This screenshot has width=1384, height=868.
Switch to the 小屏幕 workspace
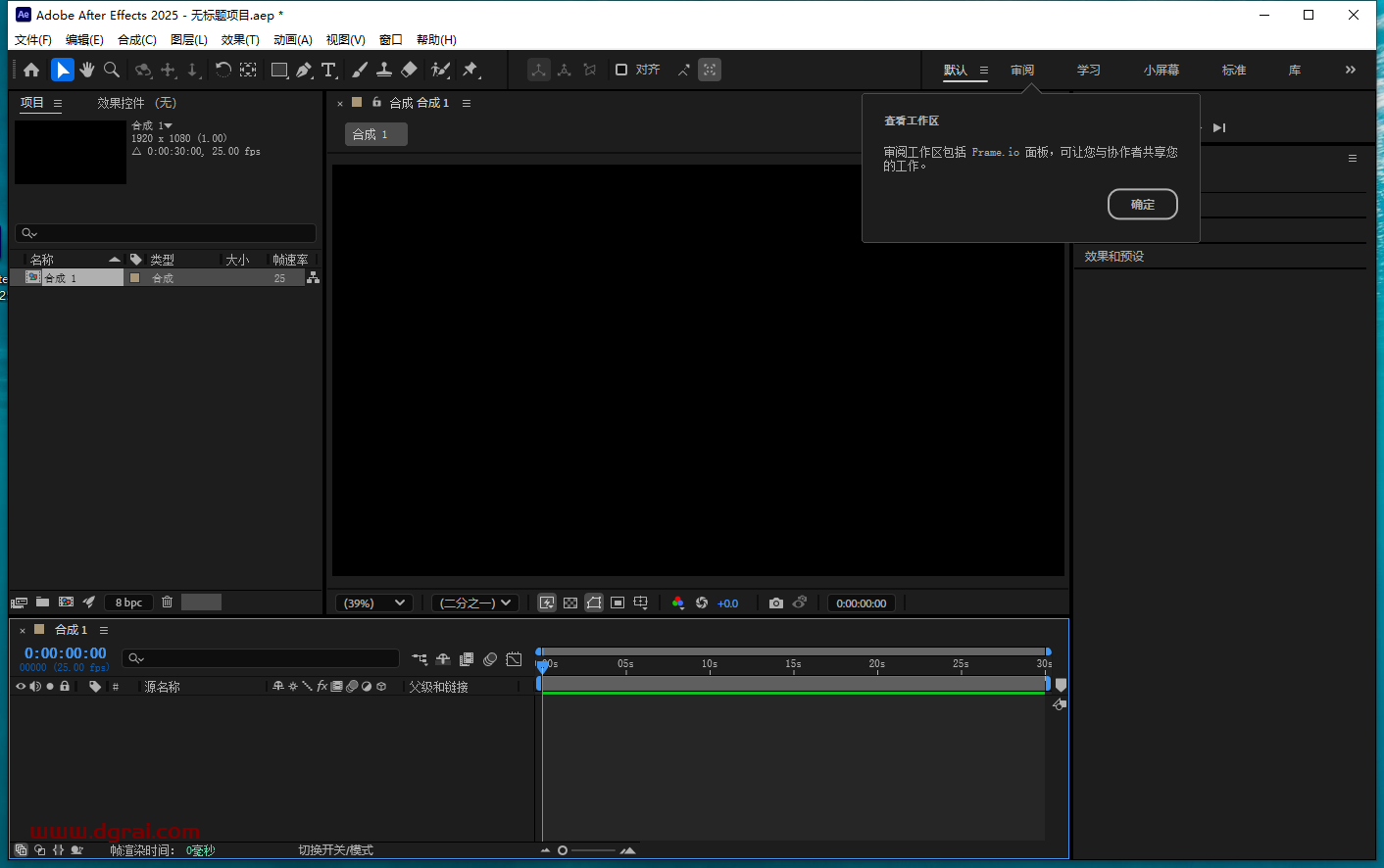(x=1162, y=71)
